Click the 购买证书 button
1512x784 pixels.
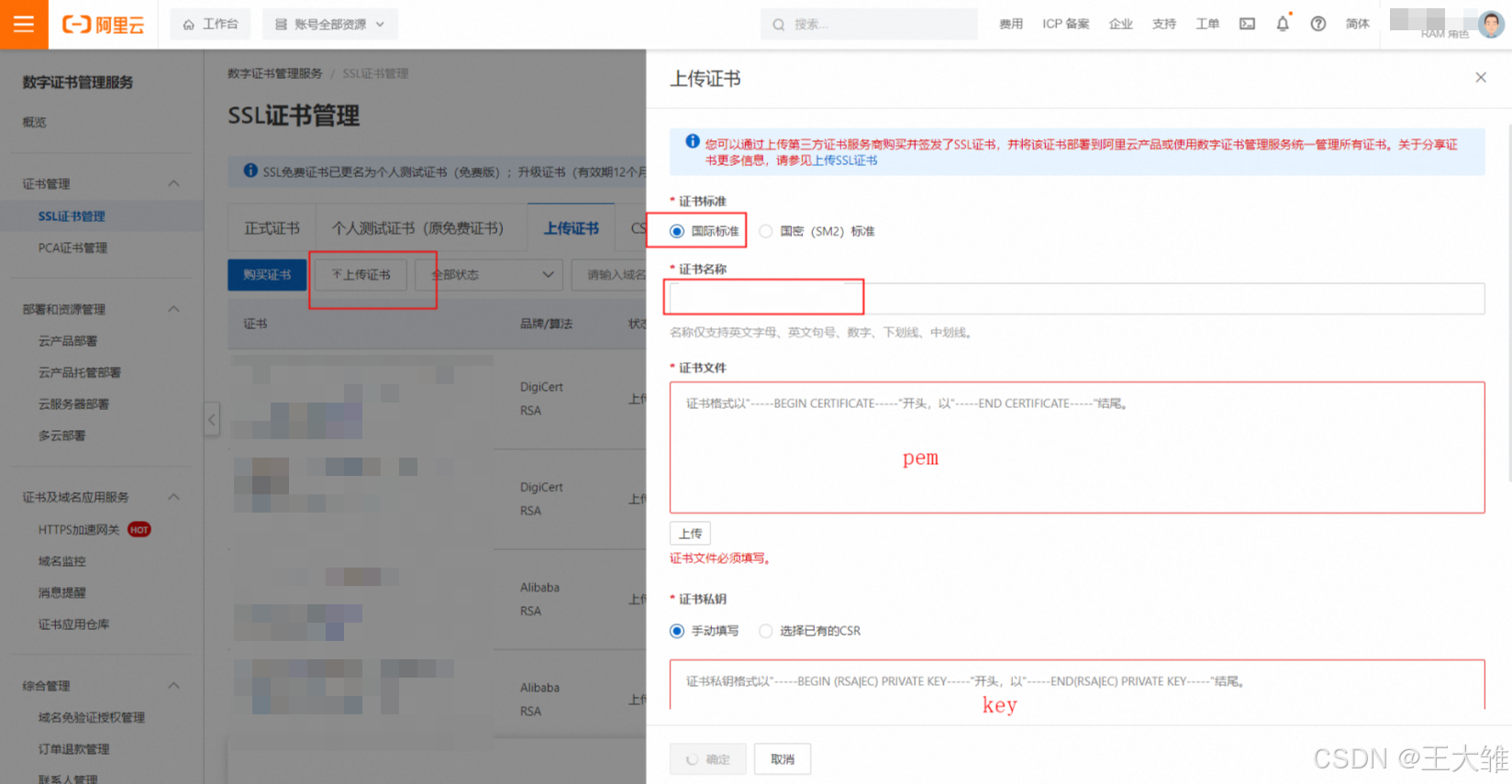coord(267,274)
